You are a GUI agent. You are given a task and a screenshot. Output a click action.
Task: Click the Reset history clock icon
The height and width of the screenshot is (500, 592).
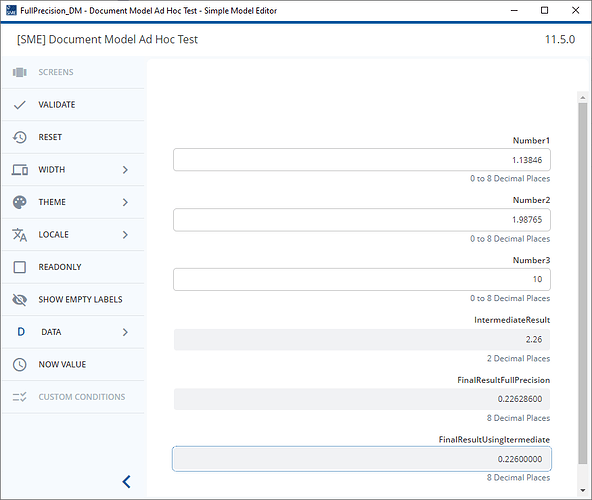click(20, 137)
